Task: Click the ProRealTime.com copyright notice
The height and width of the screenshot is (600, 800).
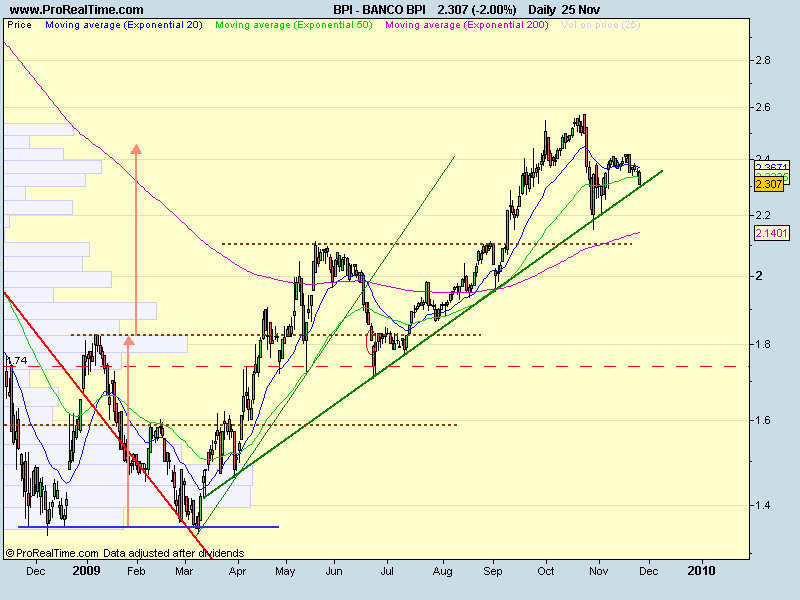Action: pyautogui.click(x=124, y=553)
